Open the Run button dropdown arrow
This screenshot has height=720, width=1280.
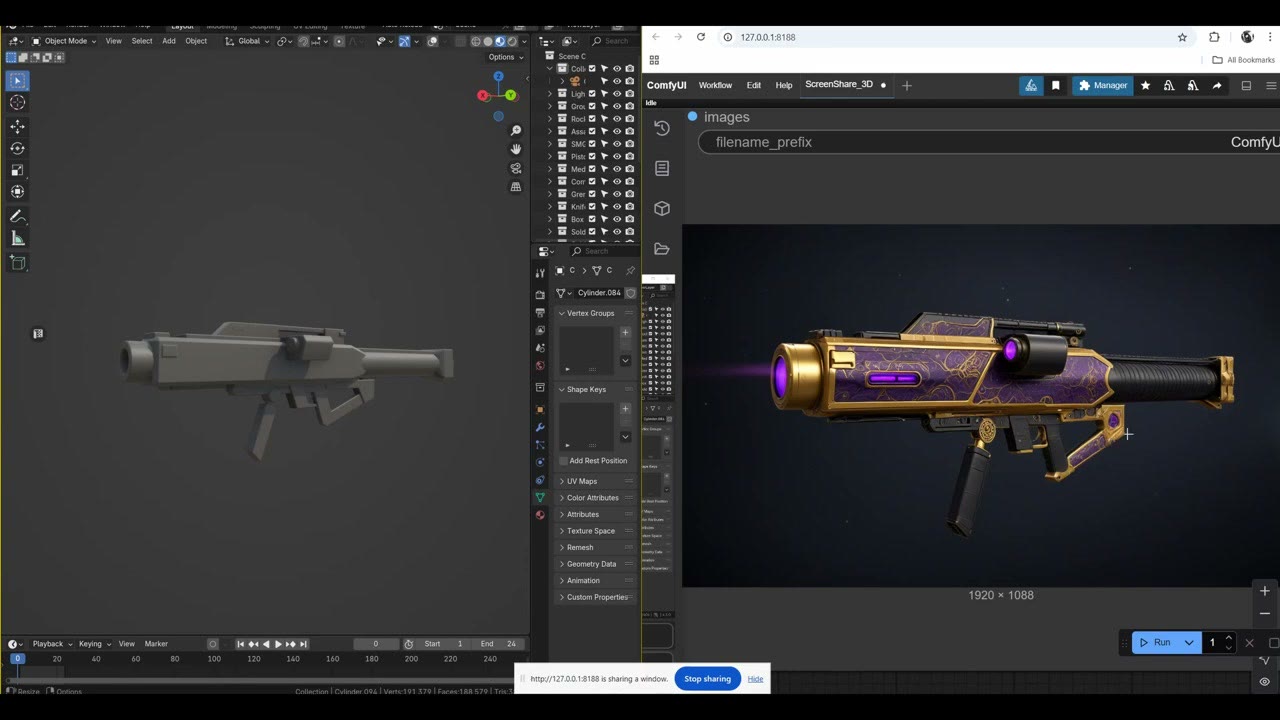click(x=1189, y=643)
